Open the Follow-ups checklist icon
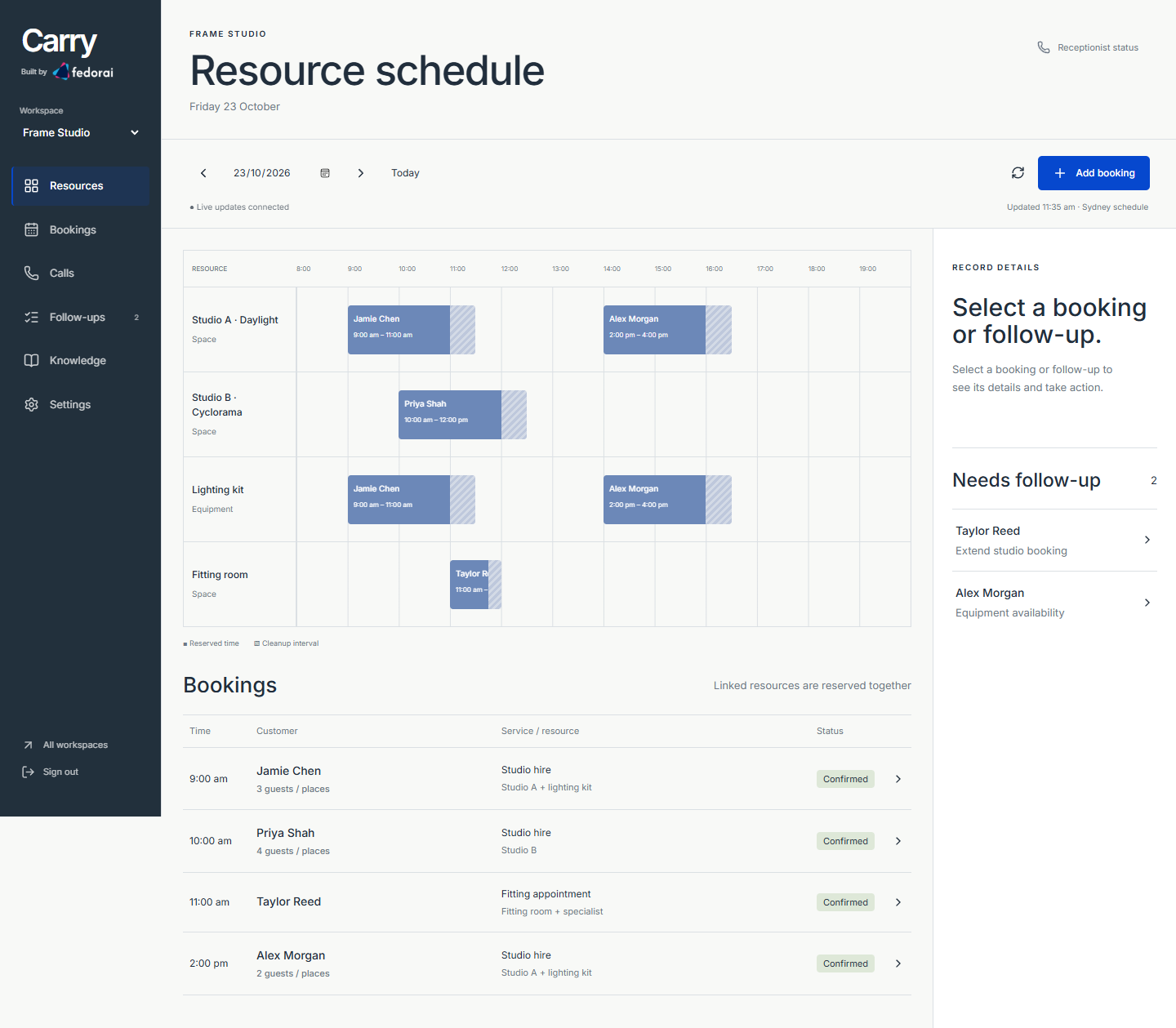This screenshot has height=1028, width=1176. click(x=31, y=317)
